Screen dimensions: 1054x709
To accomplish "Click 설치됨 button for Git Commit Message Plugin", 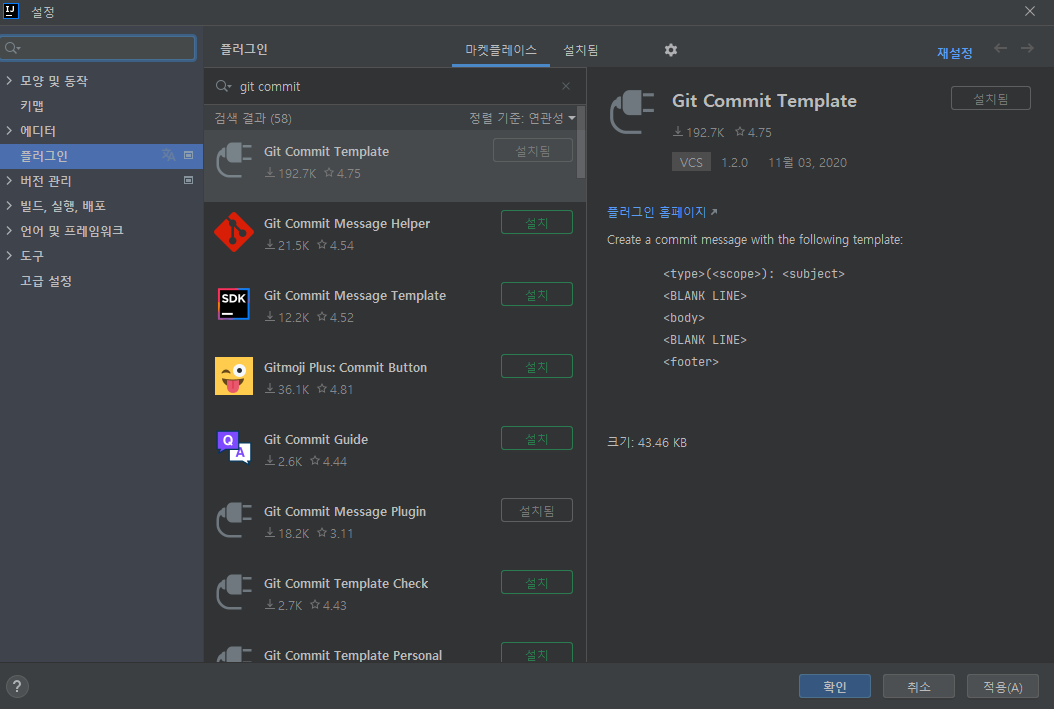I will pyautogui.click(x=536, y=510).
